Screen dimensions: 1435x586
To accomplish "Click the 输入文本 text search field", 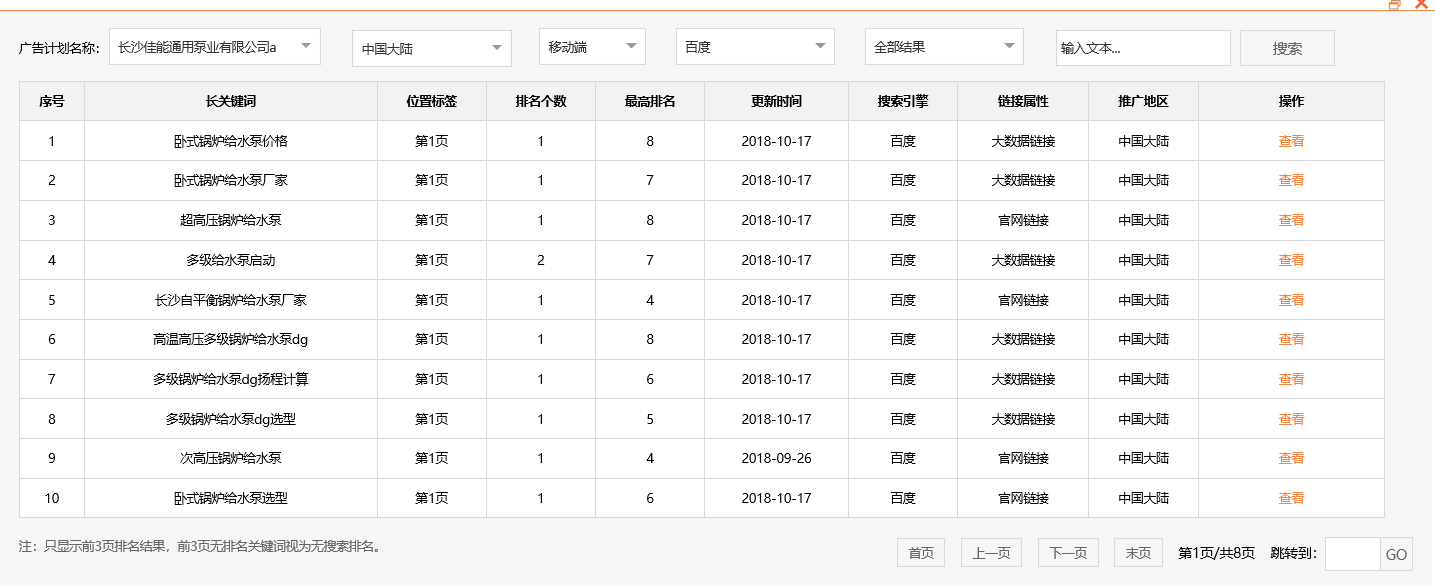I will click(x=1144, y=47).
